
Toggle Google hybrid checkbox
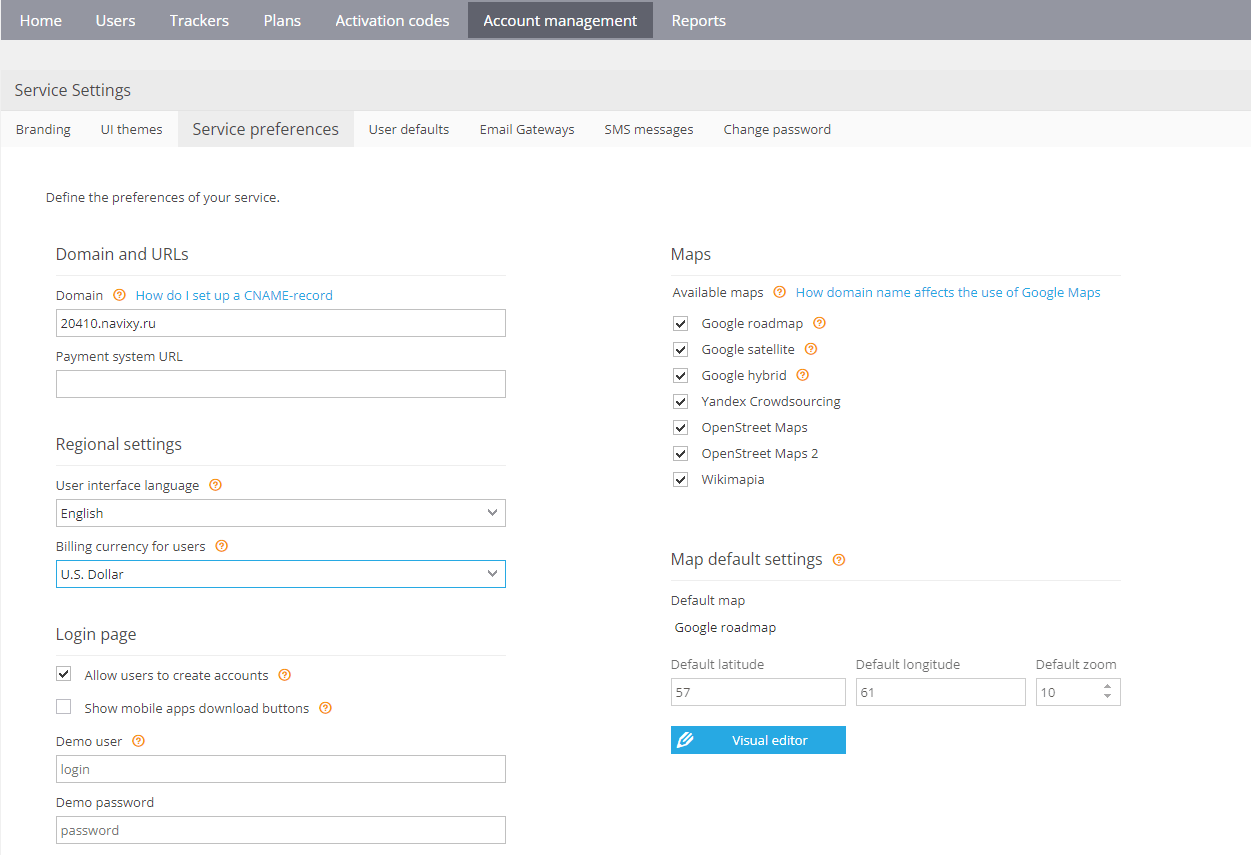pos(681,375)
